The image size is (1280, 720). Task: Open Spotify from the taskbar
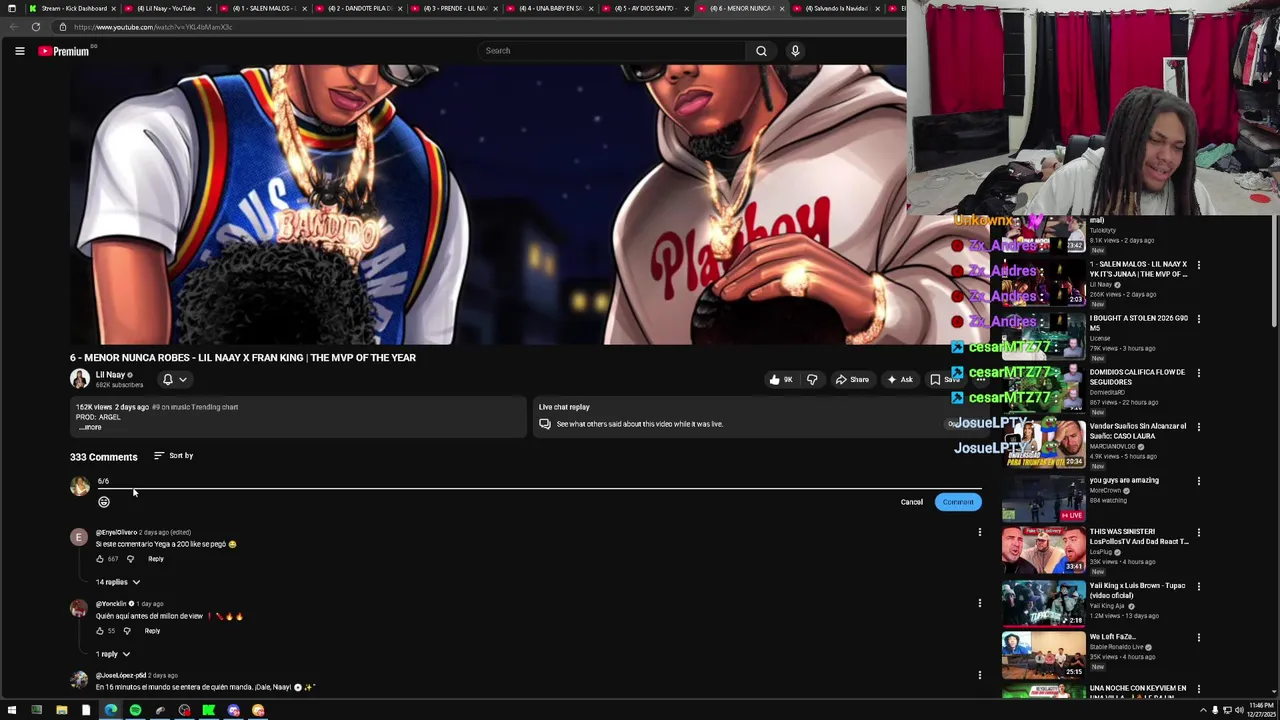coord(135,711)
